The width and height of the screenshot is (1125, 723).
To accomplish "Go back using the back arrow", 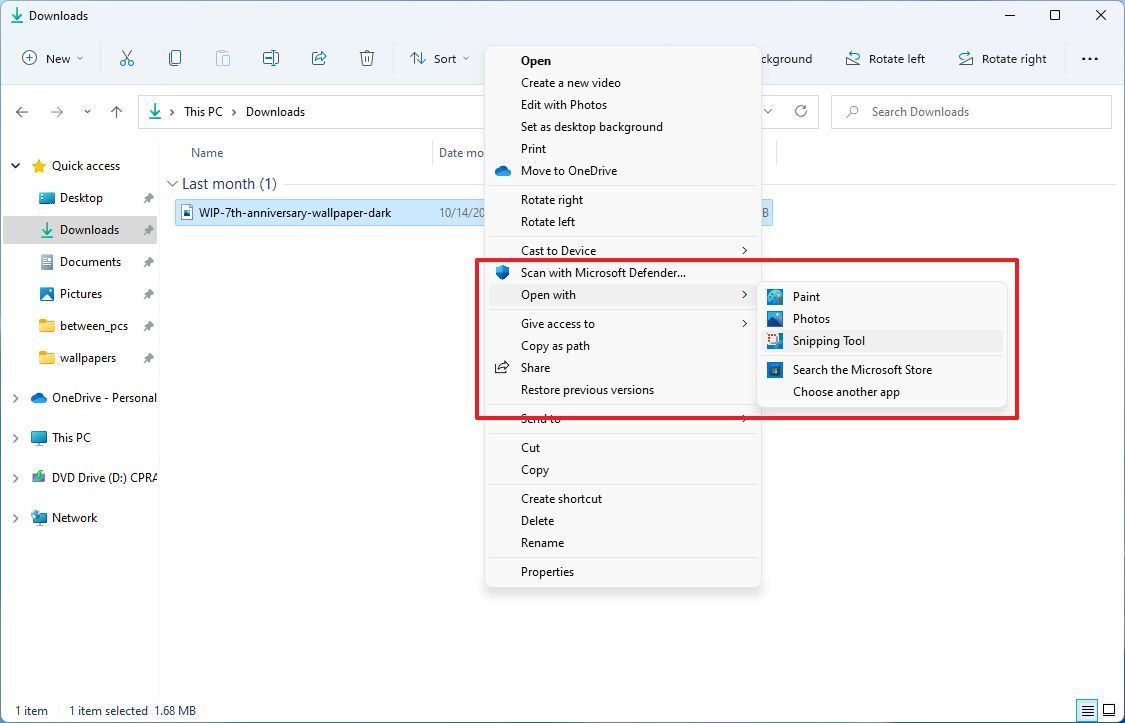I will (22, 111).
